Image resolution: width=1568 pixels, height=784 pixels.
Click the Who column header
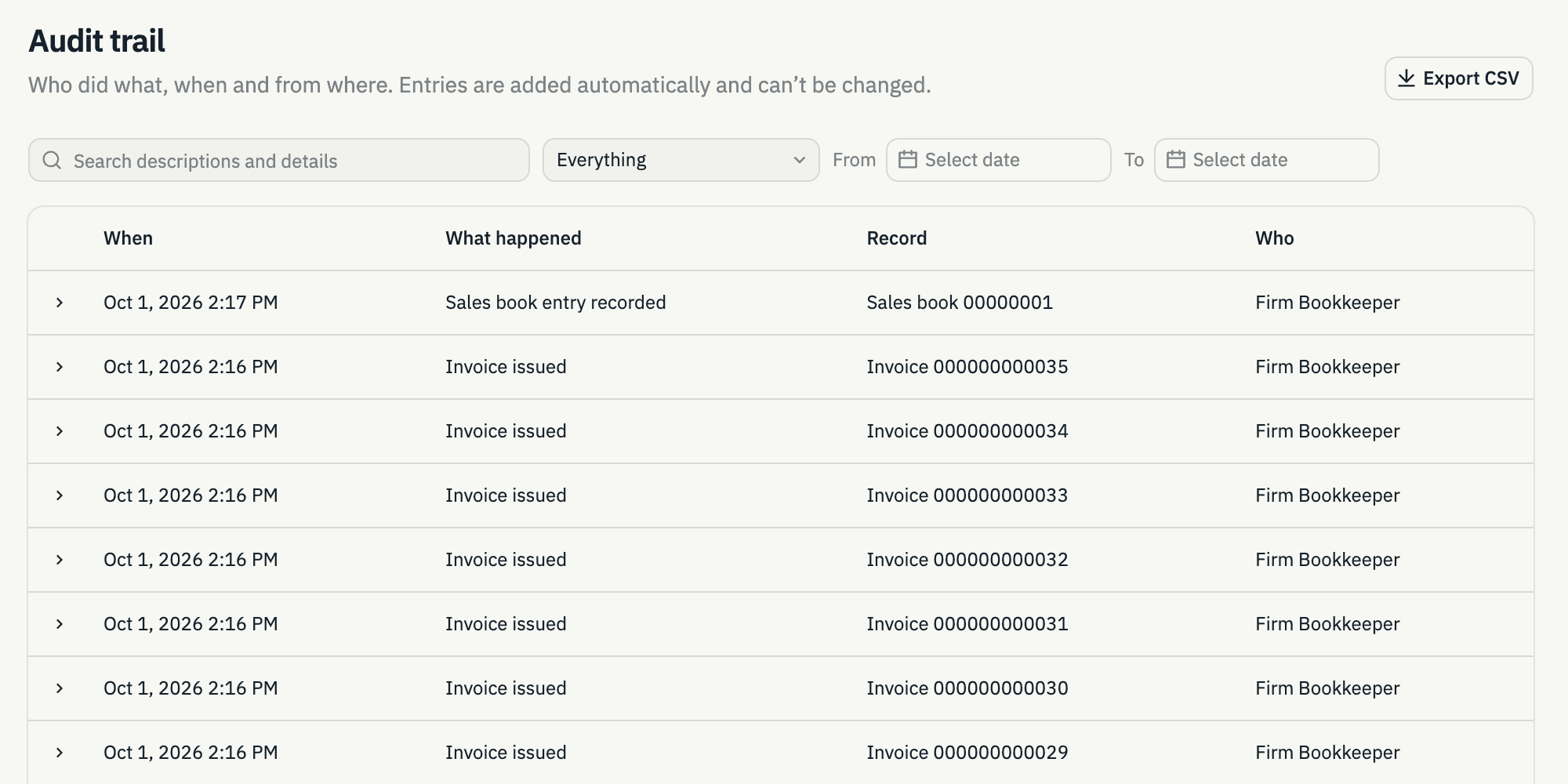coord(1275,238)
